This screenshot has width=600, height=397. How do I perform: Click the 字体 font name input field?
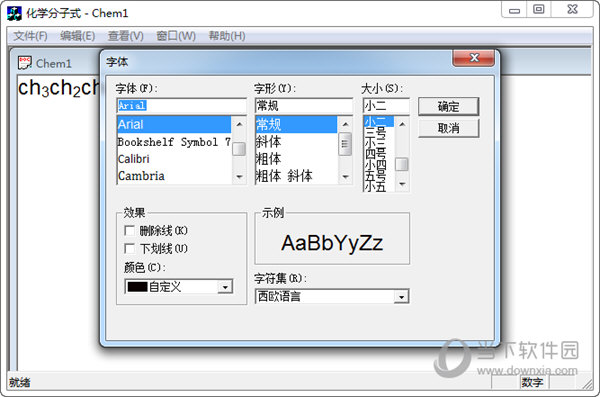point(181,106)
